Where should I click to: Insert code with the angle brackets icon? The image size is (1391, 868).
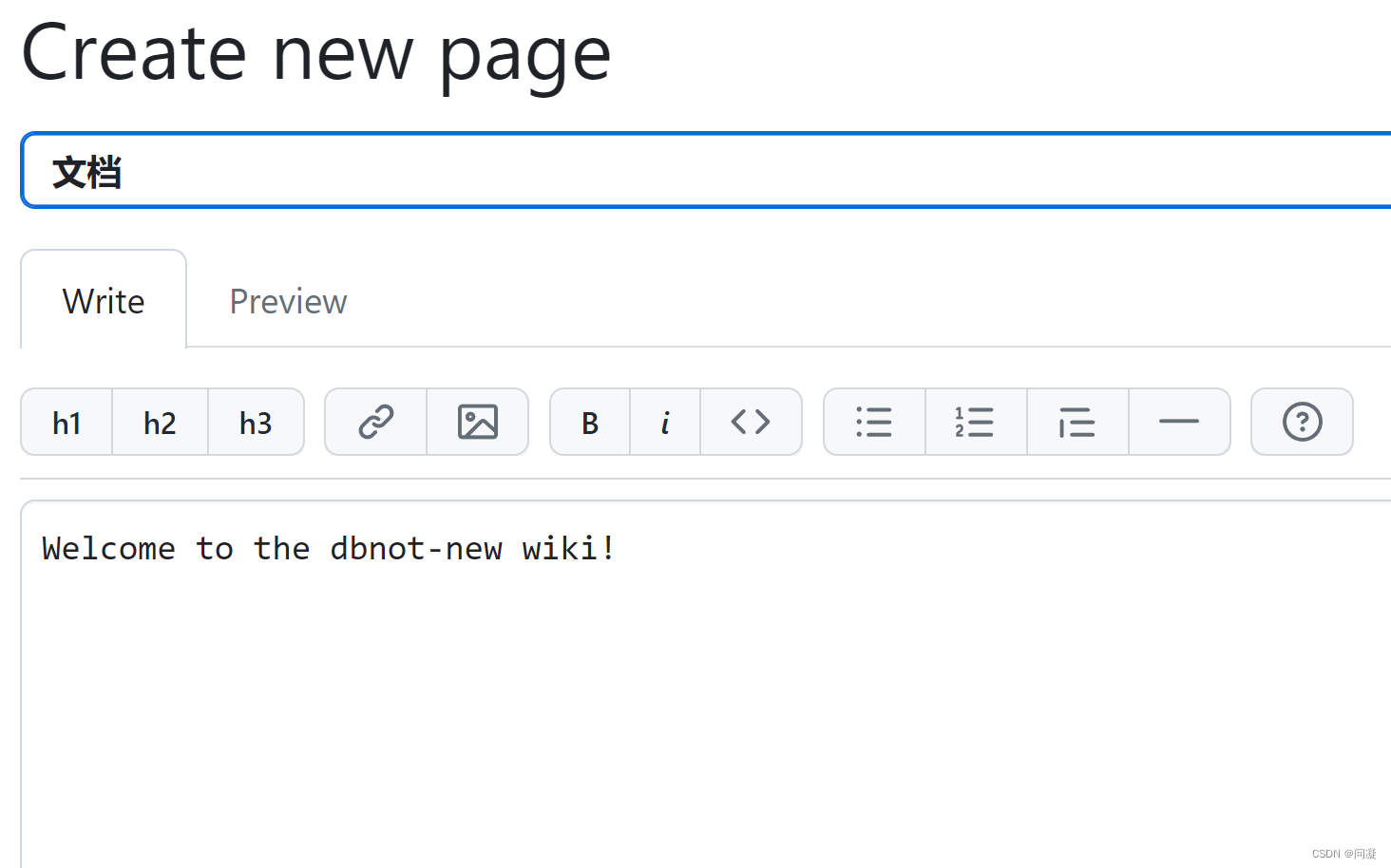click(751, 422)
